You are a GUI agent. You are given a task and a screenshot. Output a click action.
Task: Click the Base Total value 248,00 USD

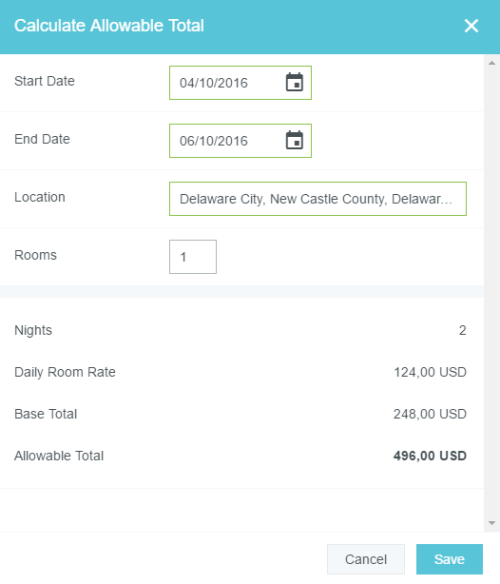(x=430, y=414)
